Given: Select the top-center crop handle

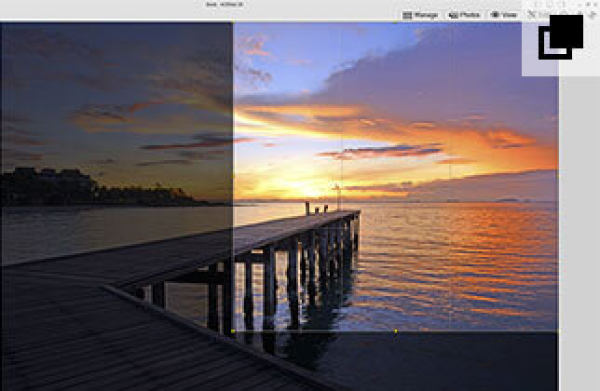Looking at the screenshot, I should pos(395,23).
